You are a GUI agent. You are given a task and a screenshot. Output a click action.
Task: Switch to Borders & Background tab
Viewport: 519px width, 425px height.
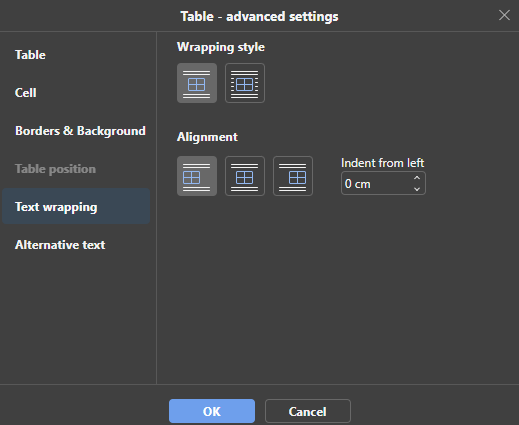coord(76,131)
